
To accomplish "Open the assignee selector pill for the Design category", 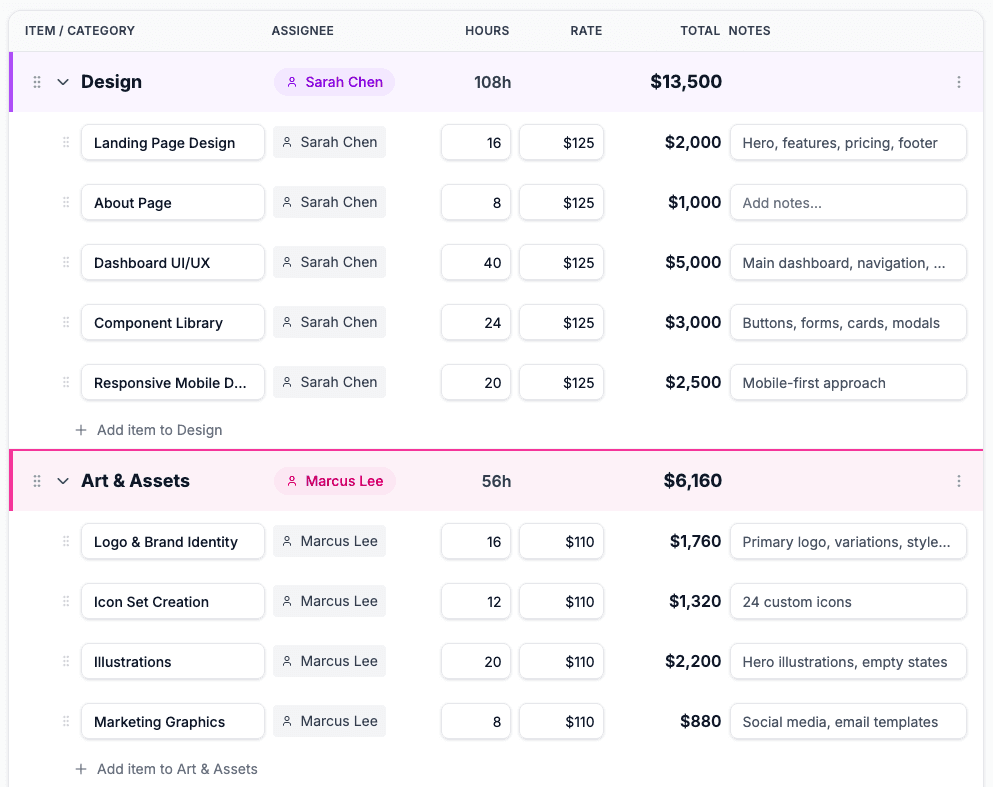I will [334, 82].
